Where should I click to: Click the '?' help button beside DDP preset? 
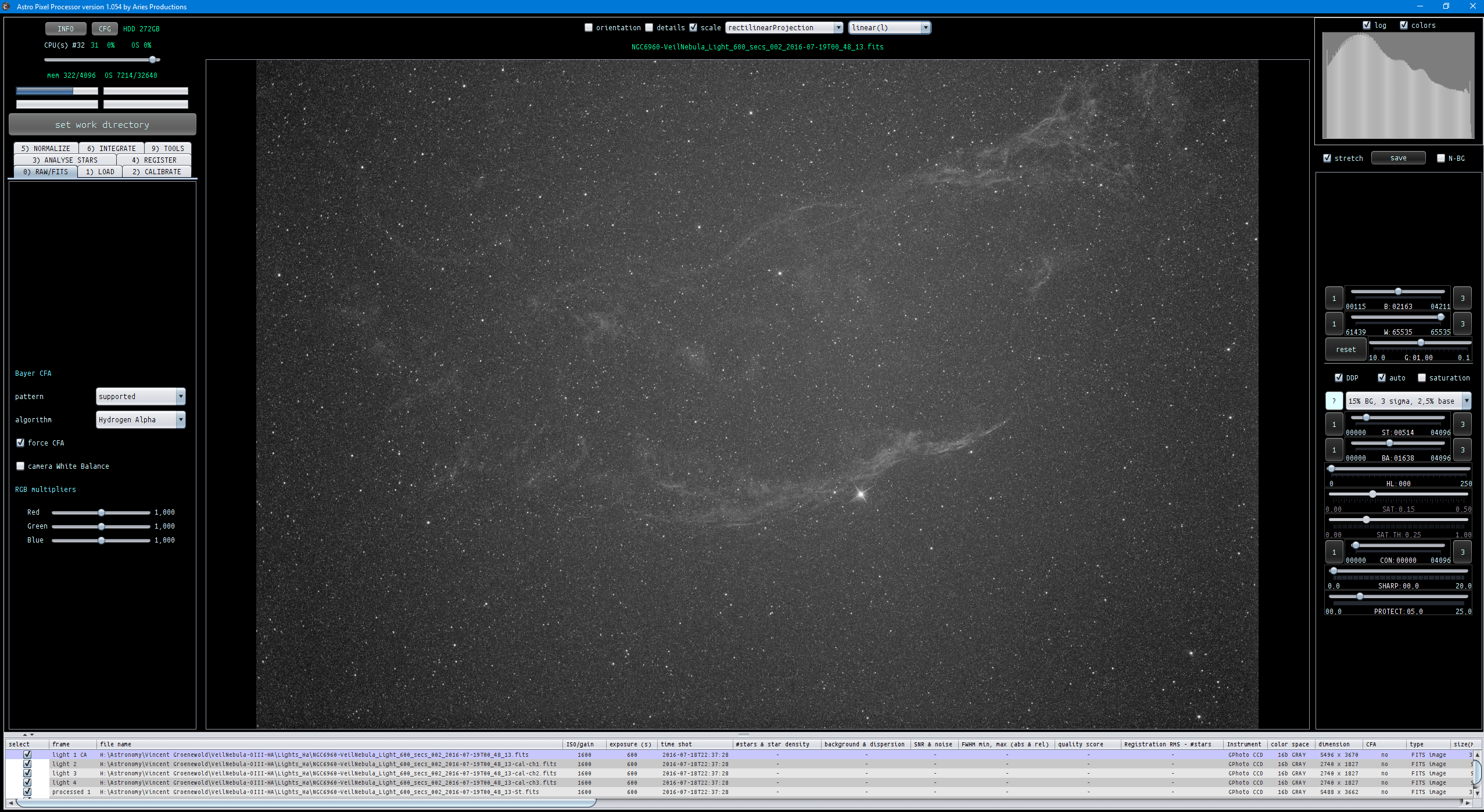[x=1334, y=401]
